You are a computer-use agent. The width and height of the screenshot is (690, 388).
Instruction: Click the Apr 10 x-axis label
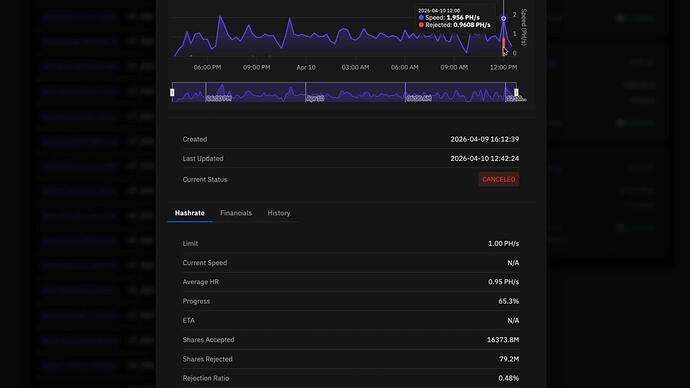click(x=306, y=67)
